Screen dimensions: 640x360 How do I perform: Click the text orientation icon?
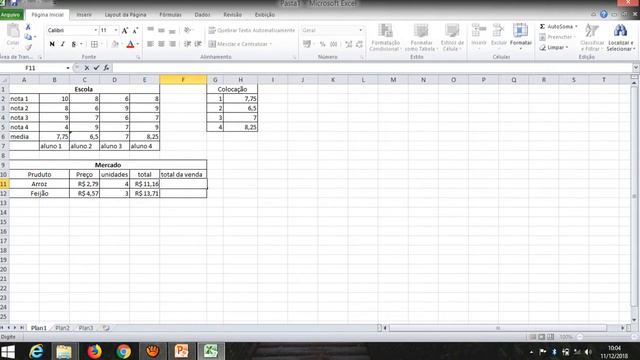[187, 30]
